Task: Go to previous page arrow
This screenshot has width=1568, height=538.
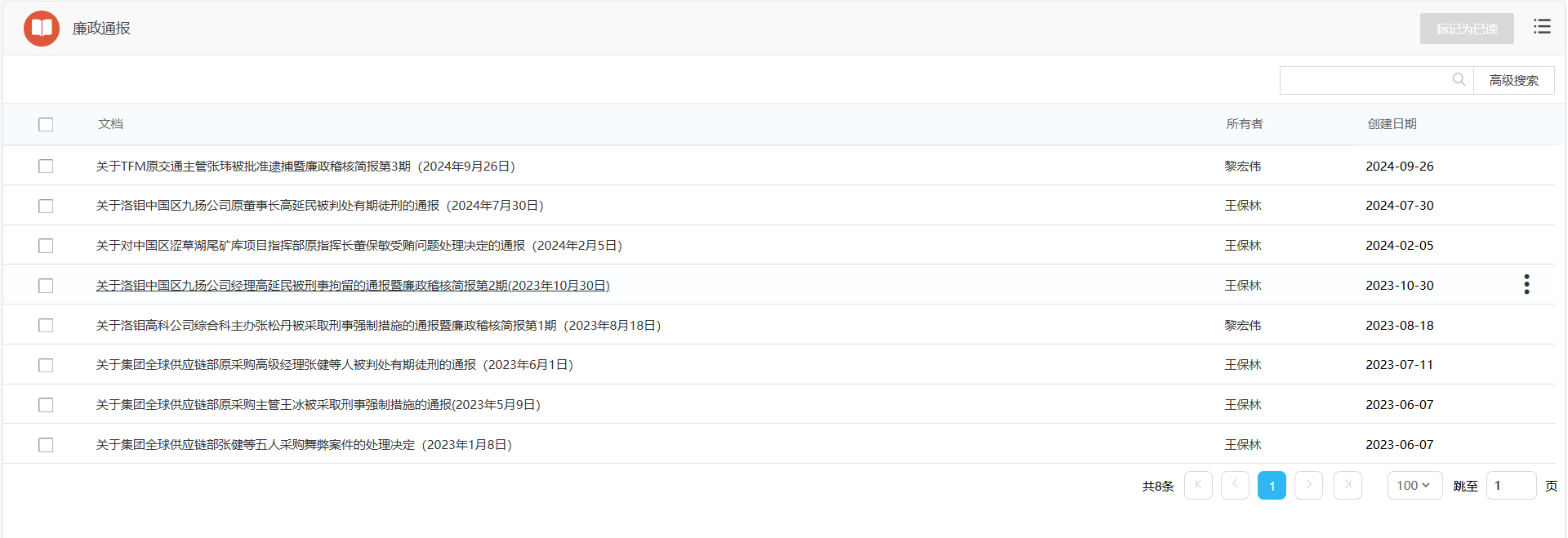Action: pos(1235,485)
